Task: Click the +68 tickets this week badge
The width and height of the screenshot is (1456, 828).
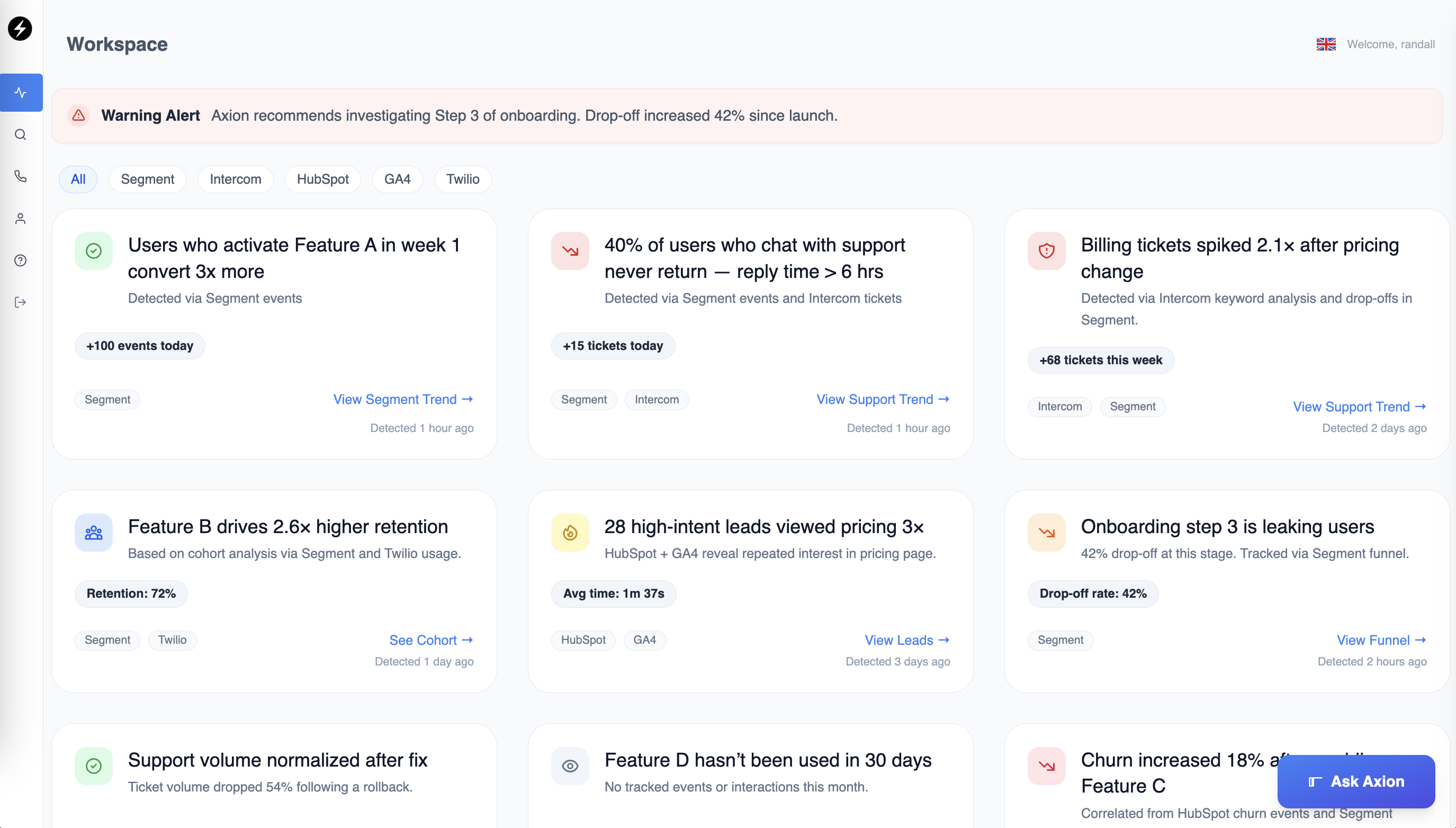Action: (x=1101, y=360)
